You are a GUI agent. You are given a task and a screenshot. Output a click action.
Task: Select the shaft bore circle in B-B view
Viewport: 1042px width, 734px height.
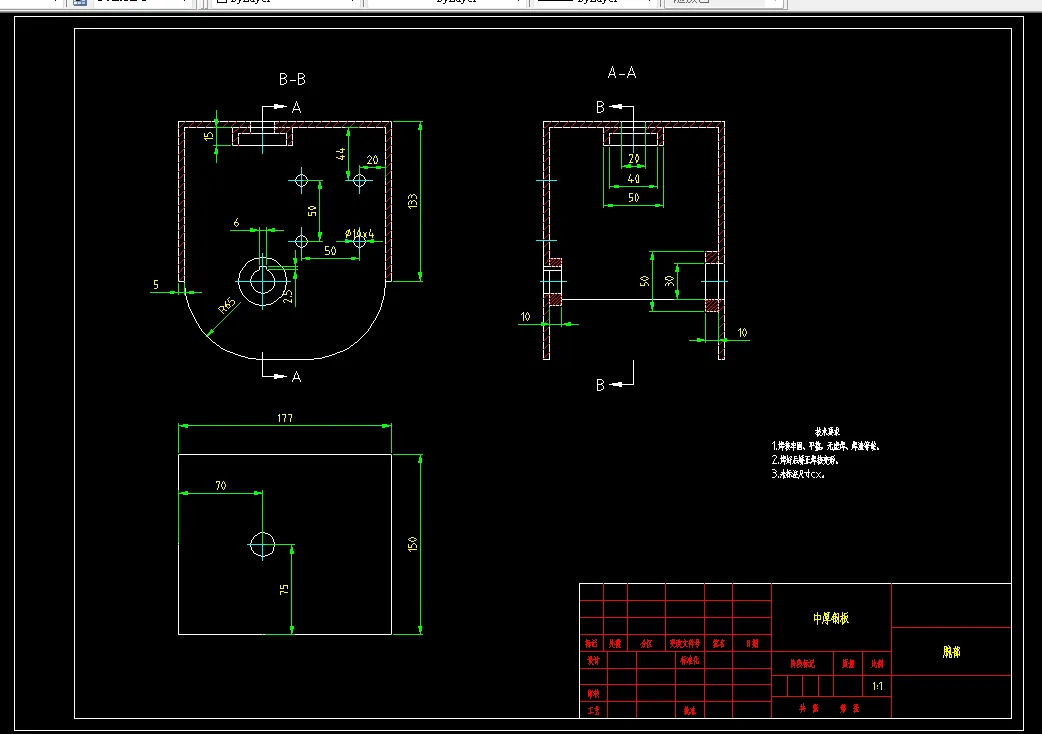[262, 282]
